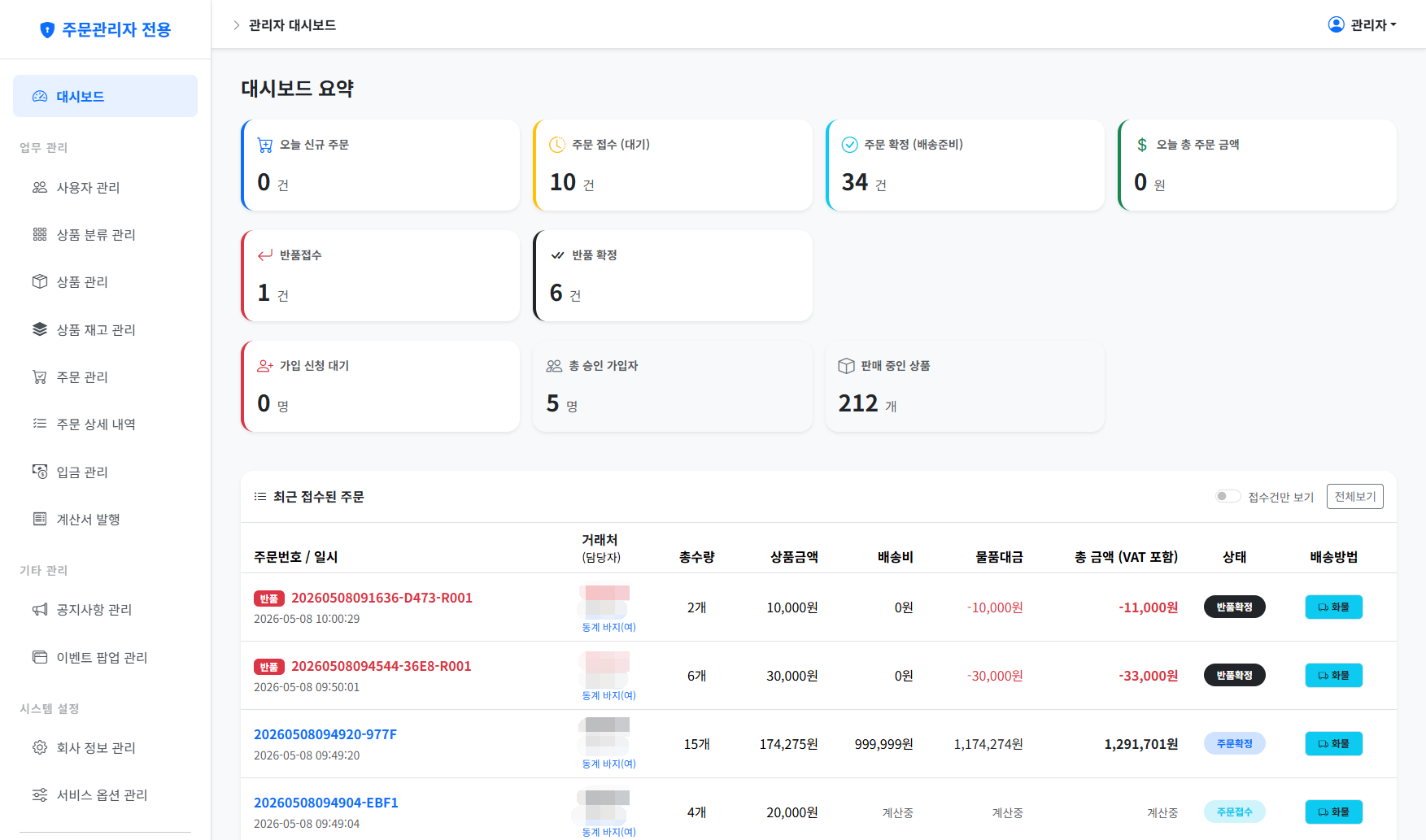This screenshot has width=1426, height=840.
Task: Click 관리자 대시보드 breadcrumb text
Action: point(292,25)
